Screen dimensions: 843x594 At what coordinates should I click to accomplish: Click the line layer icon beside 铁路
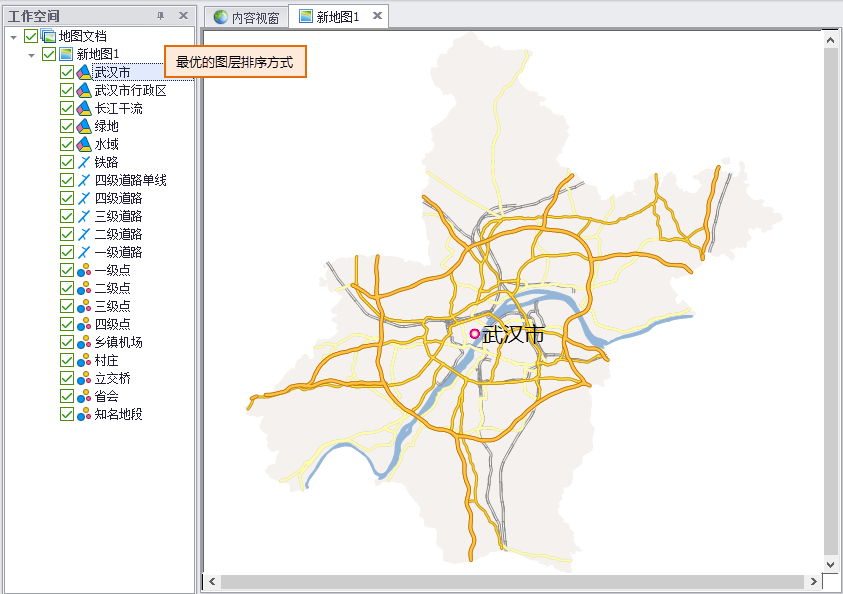coord(84,162)
